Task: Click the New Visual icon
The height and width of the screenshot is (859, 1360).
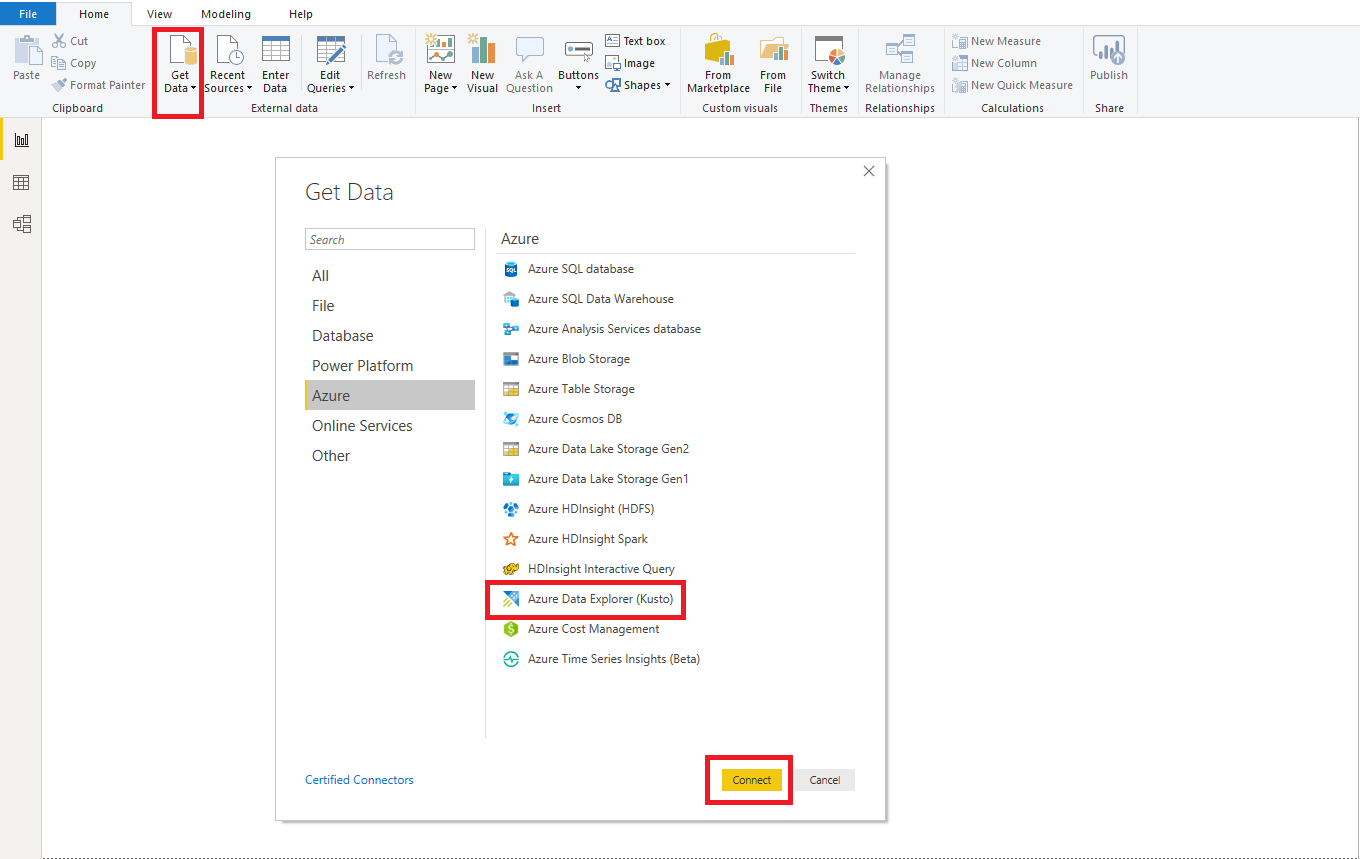Action: 482,62
